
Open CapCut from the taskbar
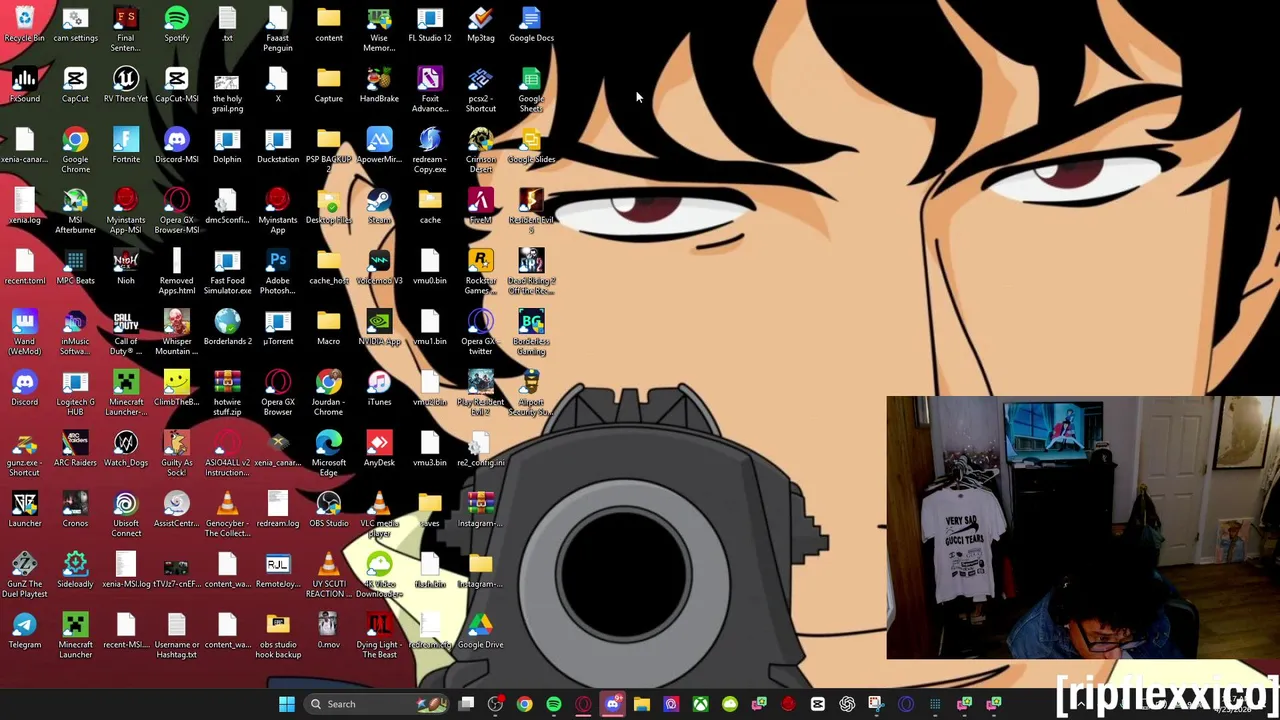[817, 704]
